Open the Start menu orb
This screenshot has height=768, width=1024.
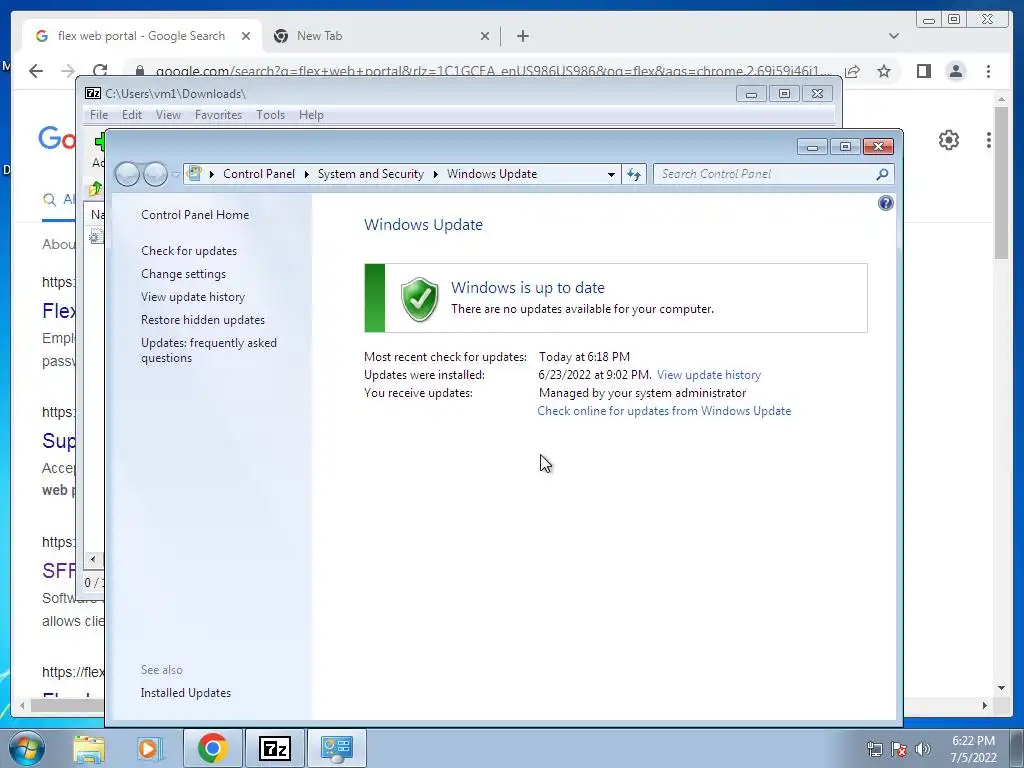click(27, 748)
